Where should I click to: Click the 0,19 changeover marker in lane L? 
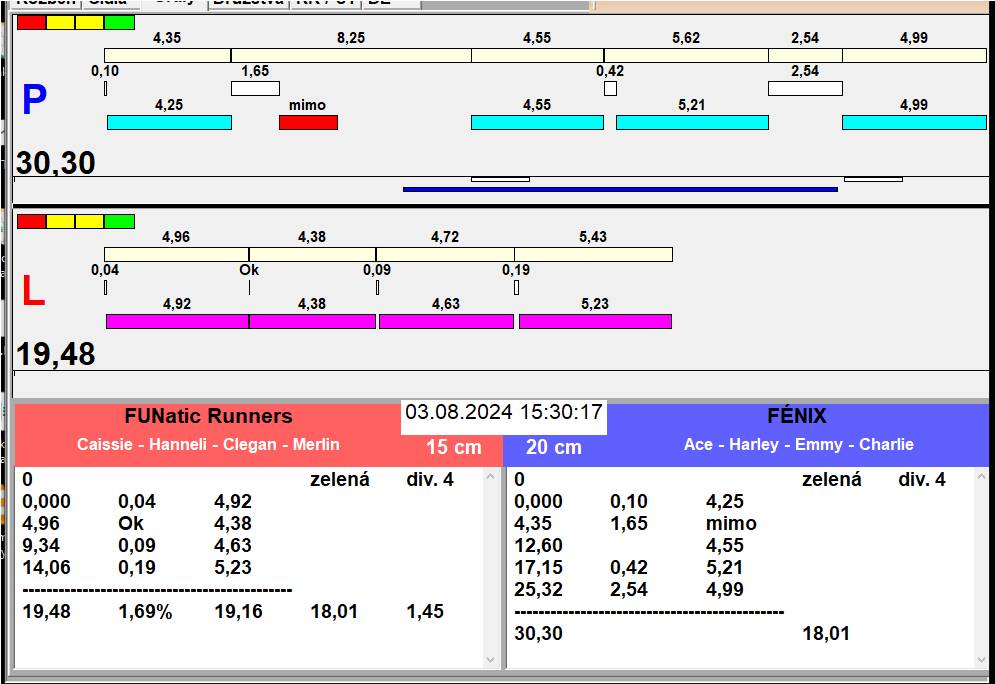tap(517, 287)
